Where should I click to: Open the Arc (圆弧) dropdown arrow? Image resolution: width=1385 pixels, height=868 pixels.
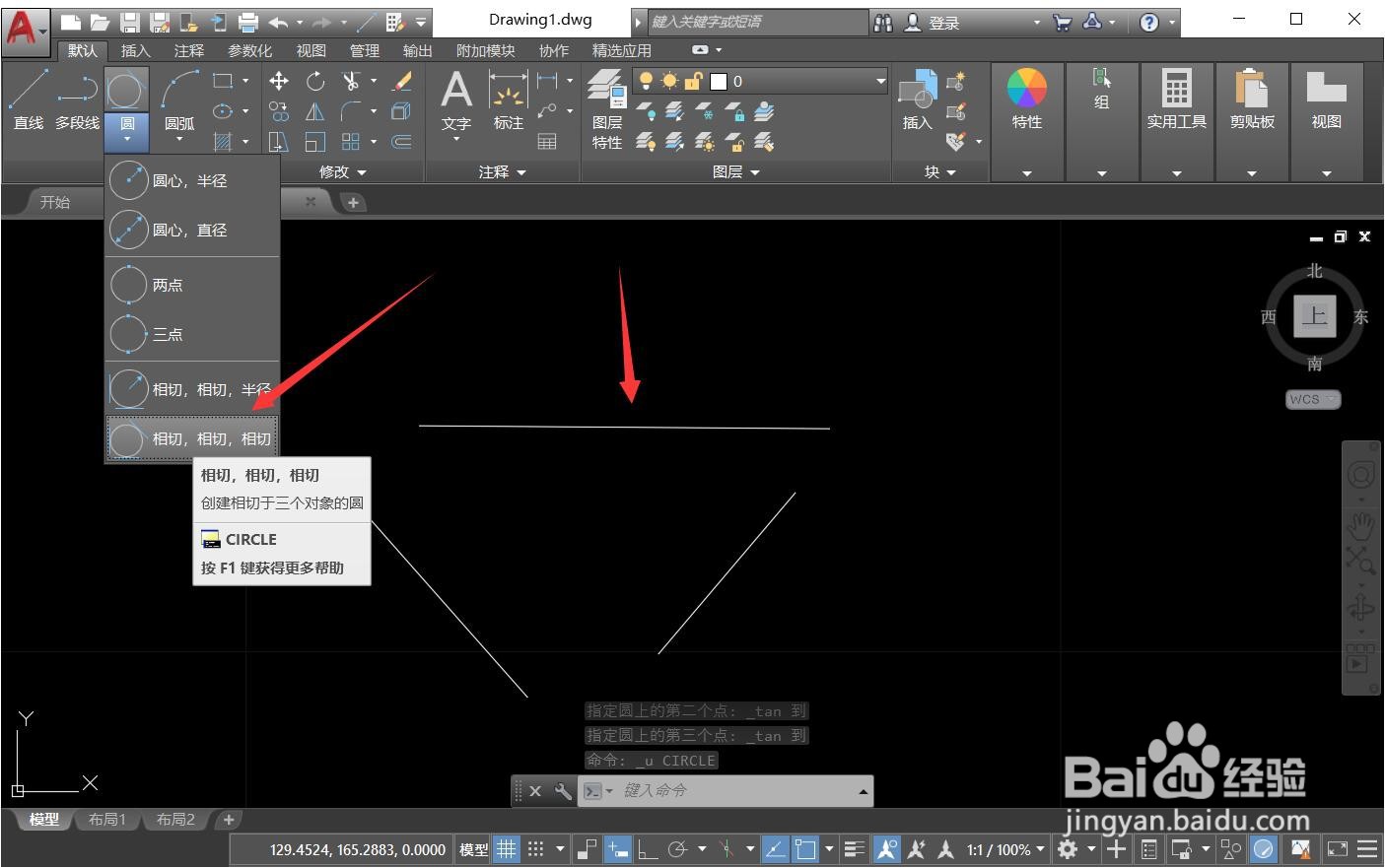point(179,139)
